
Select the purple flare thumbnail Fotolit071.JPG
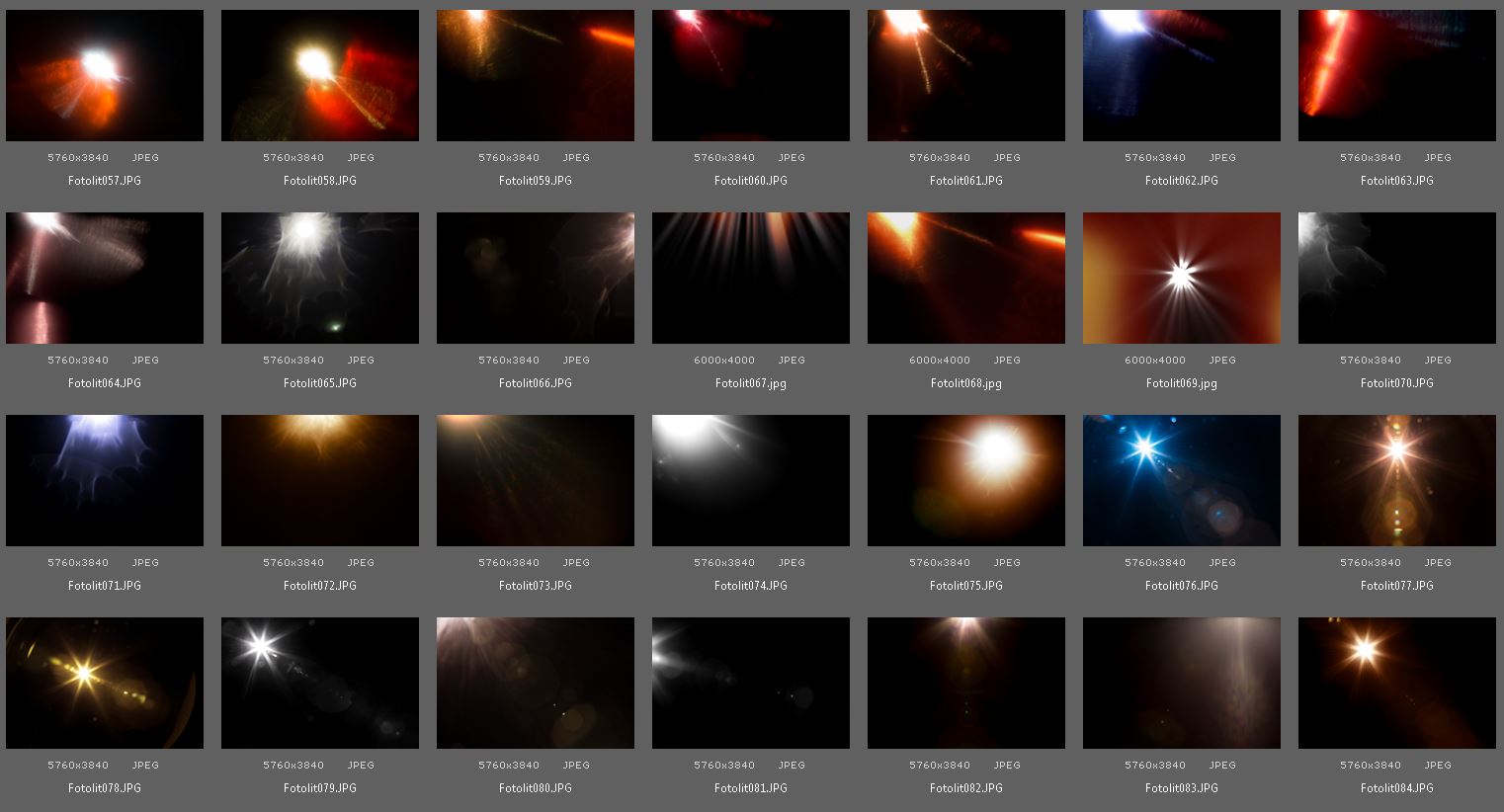click(105, 480)
